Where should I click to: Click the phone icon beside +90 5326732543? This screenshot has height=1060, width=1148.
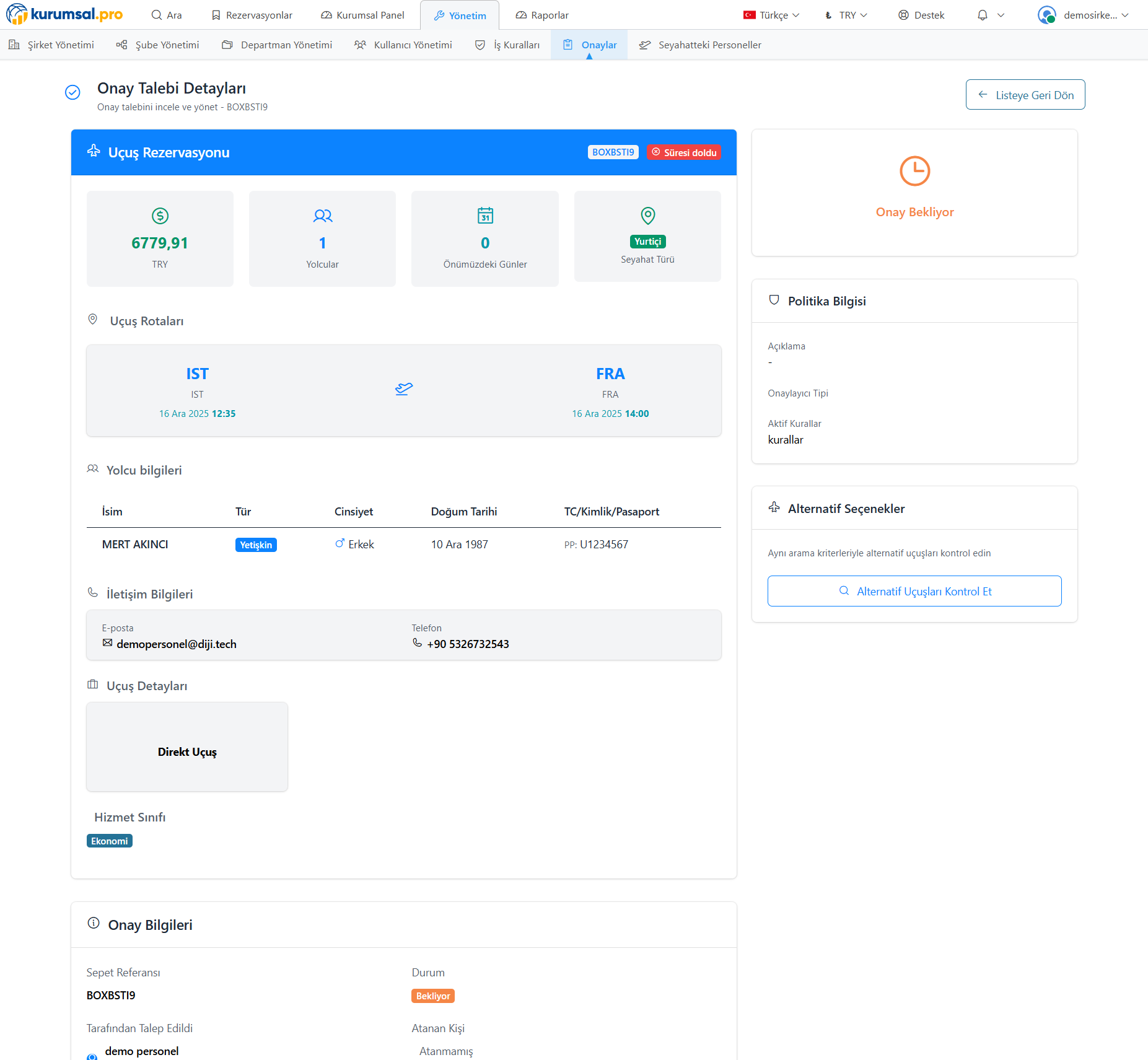(418, 643)
